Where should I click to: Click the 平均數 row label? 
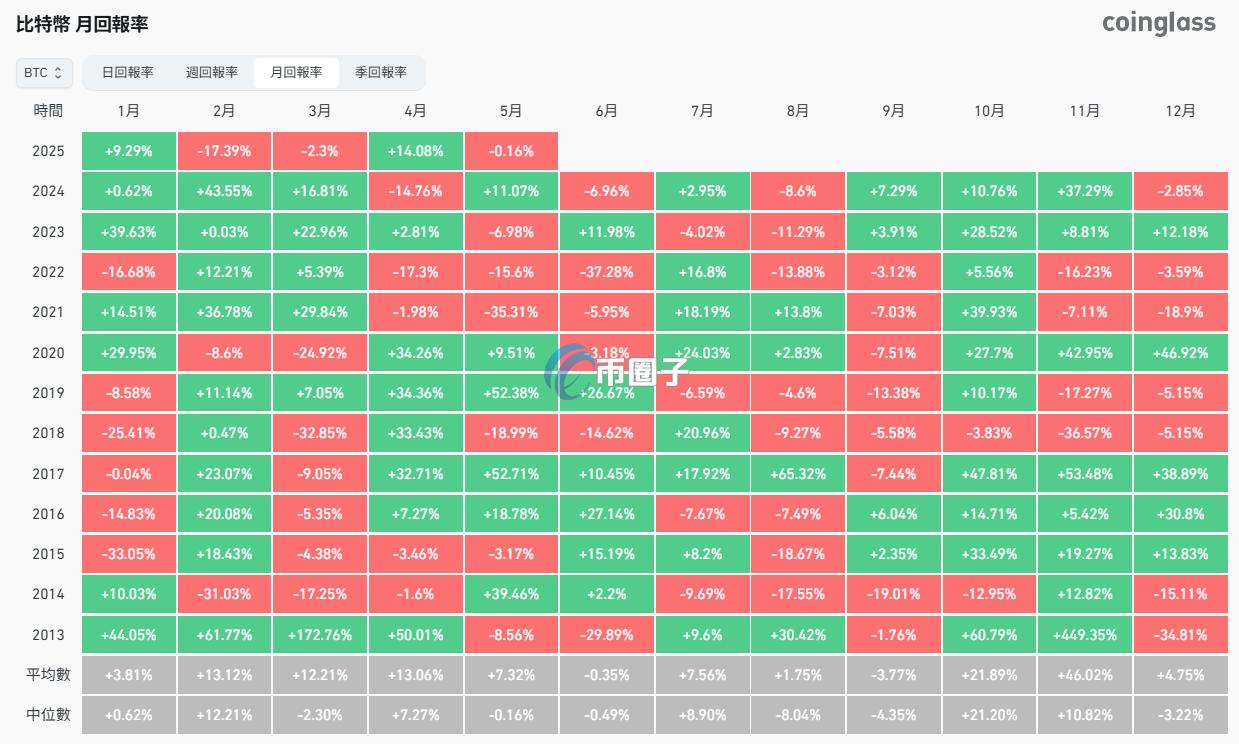tap(47, 674)
